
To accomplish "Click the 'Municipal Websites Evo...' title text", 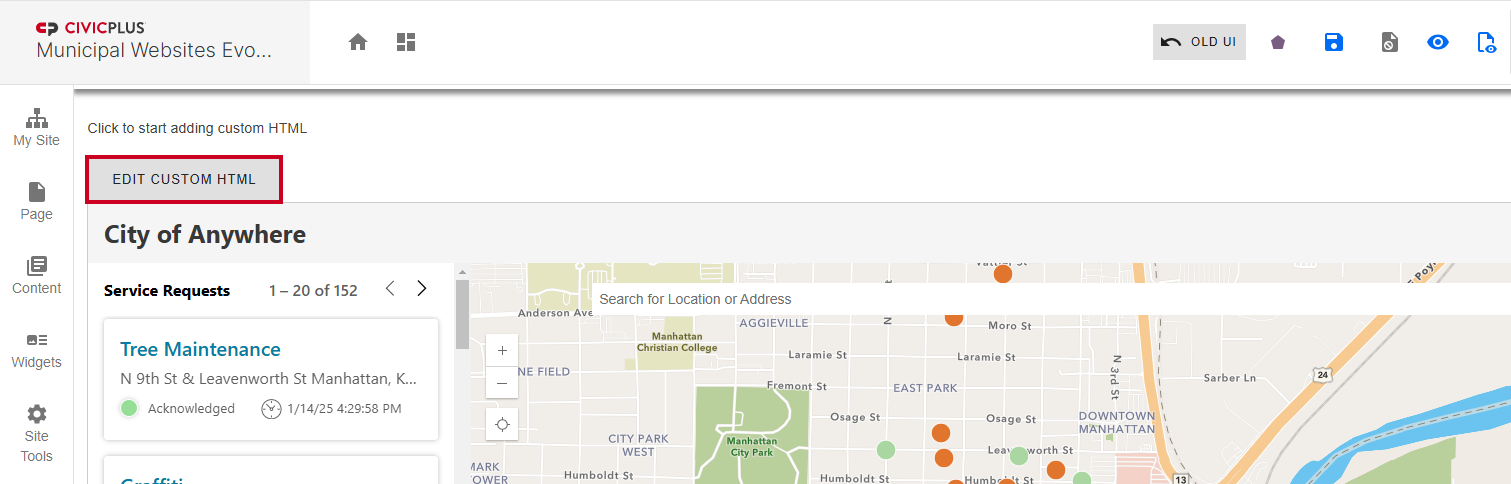I will (154, 50).
